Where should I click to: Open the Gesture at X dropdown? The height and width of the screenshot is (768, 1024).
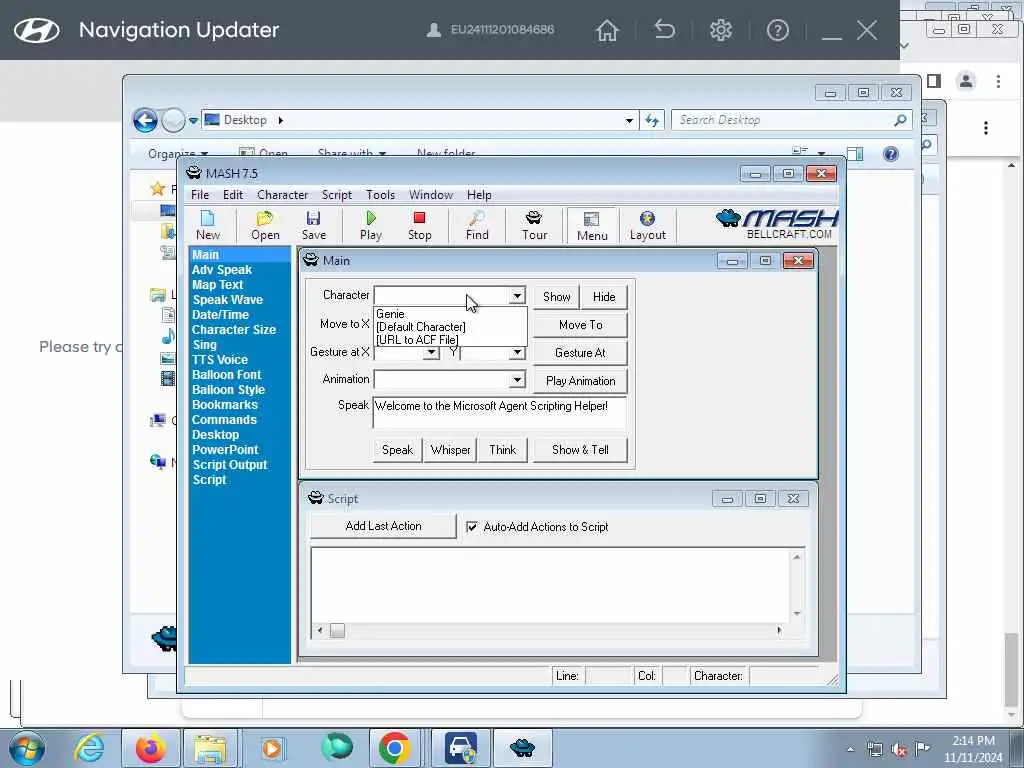[431, 353]
